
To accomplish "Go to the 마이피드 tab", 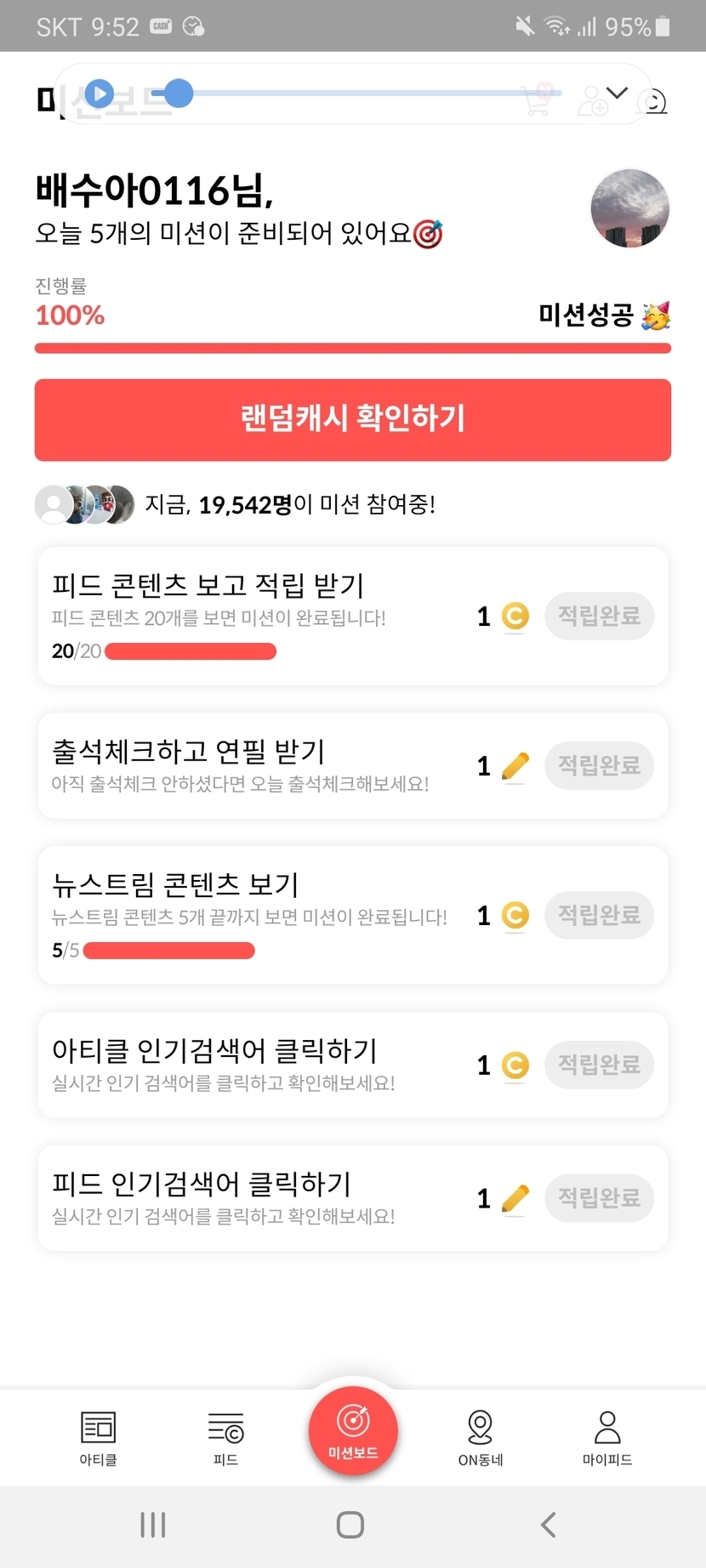I will click(607, 1437).
